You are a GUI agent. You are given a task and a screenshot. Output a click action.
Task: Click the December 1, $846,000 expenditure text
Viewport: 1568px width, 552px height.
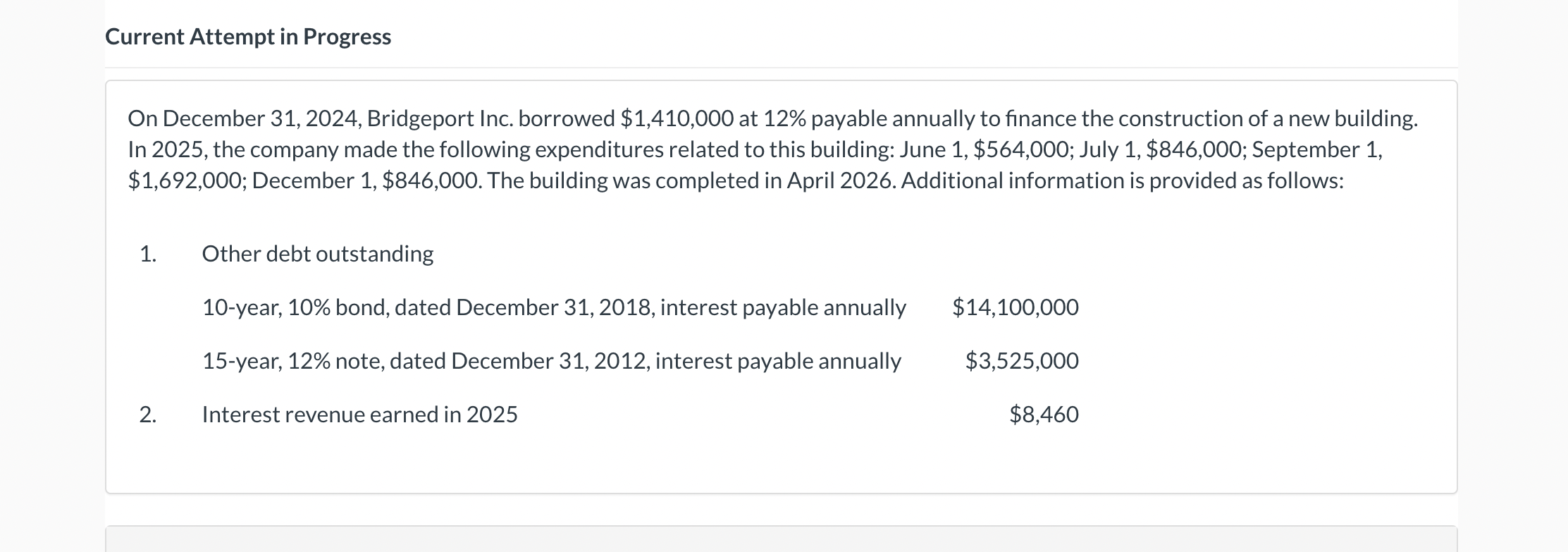coord(366,180)
